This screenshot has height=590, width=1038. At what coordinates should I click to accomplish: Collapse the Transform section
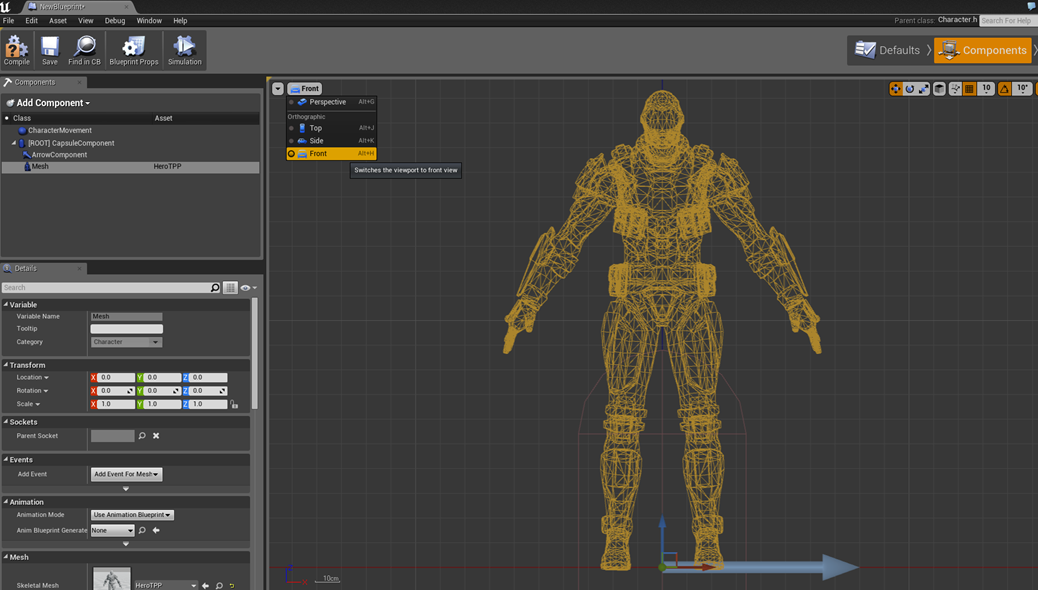click(6, 365)
